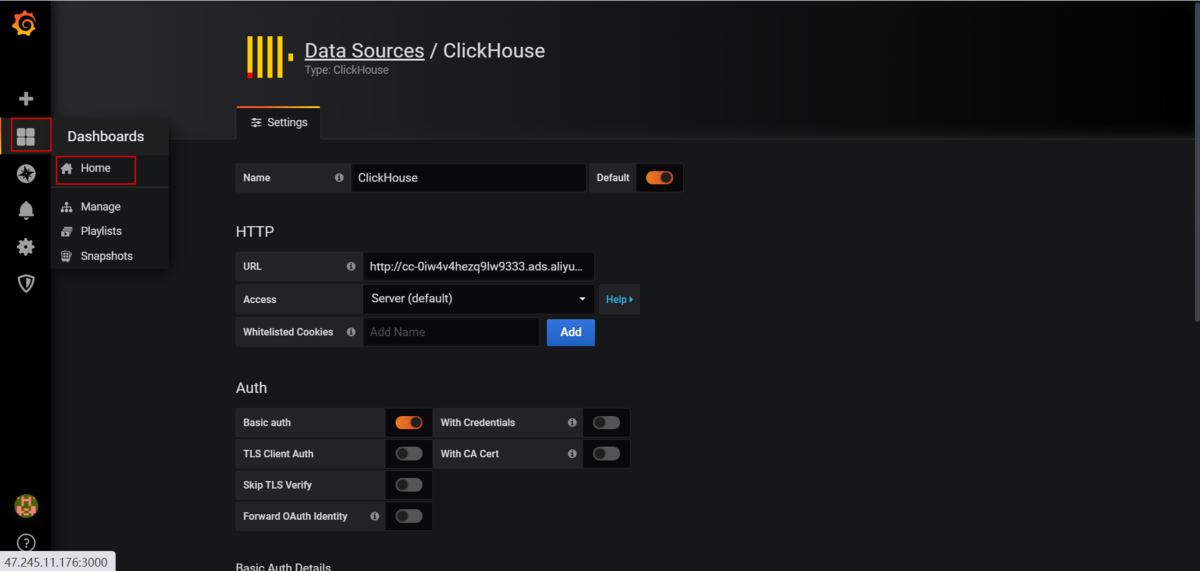Open the Server Admin shield icon
This screenshot has height=571, width=1200.
(26, 284)
